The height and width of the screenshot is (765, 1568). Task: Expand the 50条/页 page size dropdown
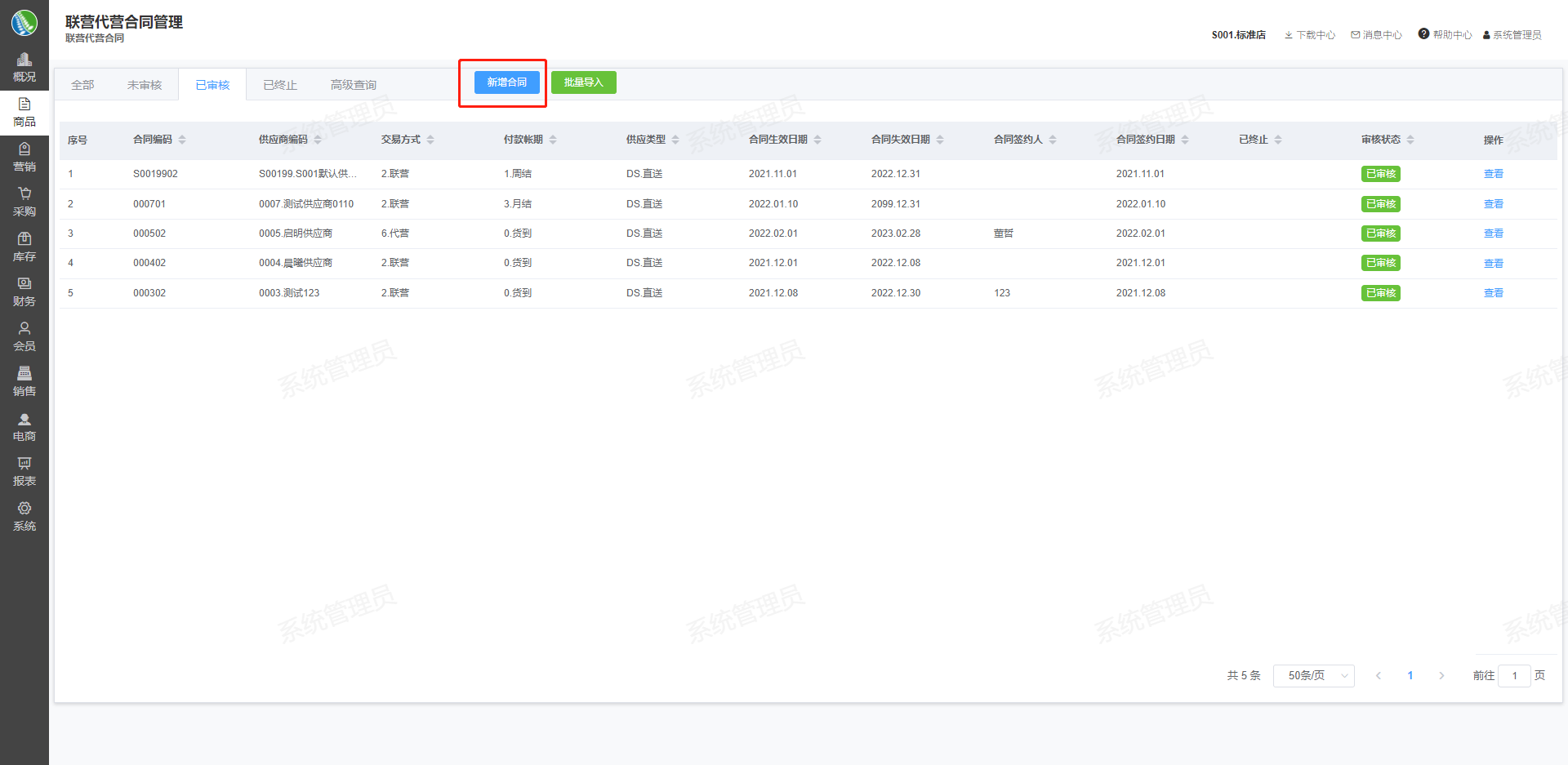tap(1313, 675)
